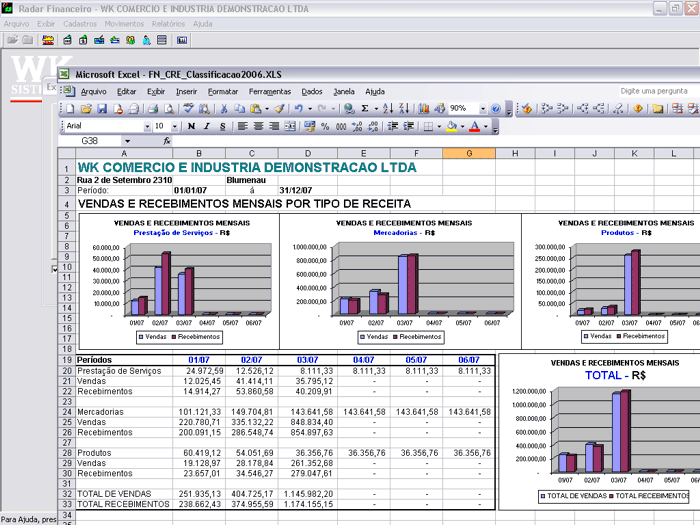The height and width of the screenshot is (525, 700).
Task: Toggle italic formatting (I button)
Action: point(206,127)
